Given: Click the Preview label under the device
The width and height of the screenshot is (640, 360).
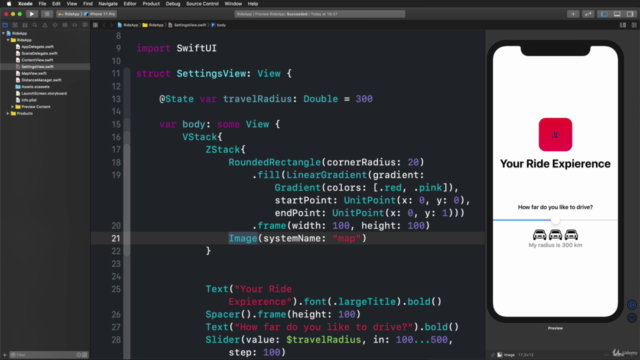Looking at the screenshot, I should [555, 328].
